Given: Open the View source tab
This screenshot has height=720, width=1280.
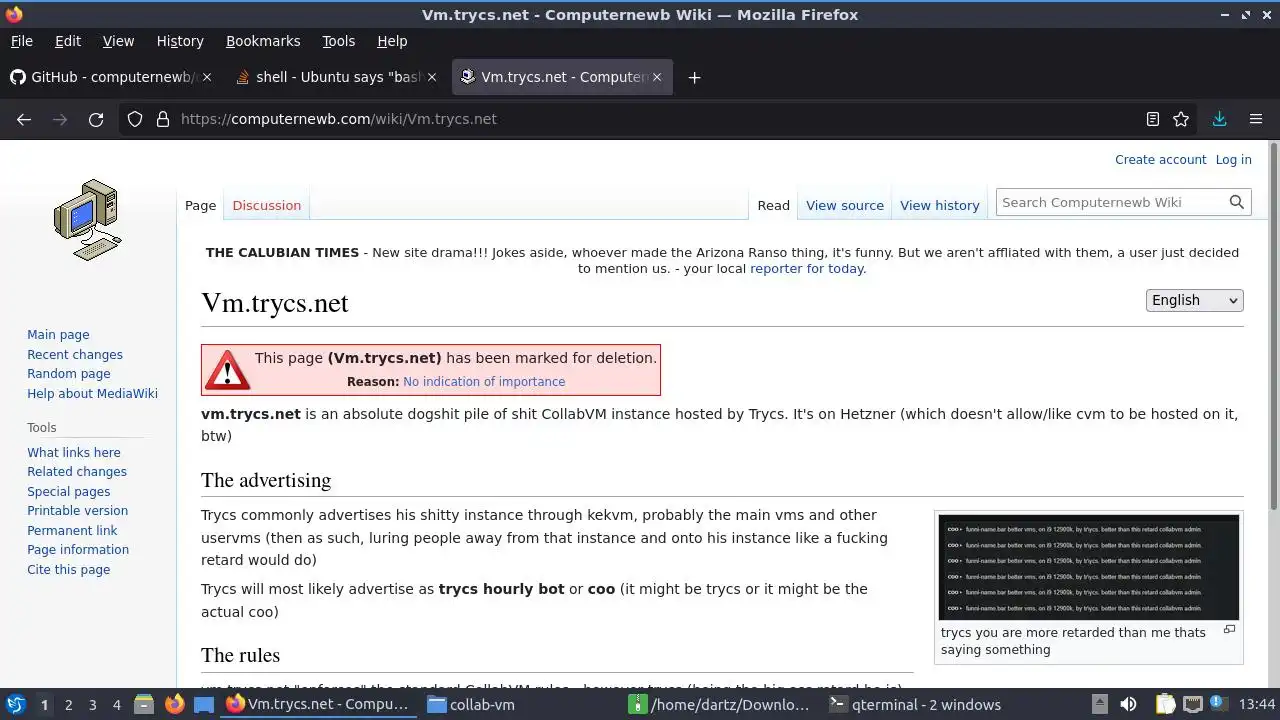Looking at the screenshot, I should click(x=845, y=205).
